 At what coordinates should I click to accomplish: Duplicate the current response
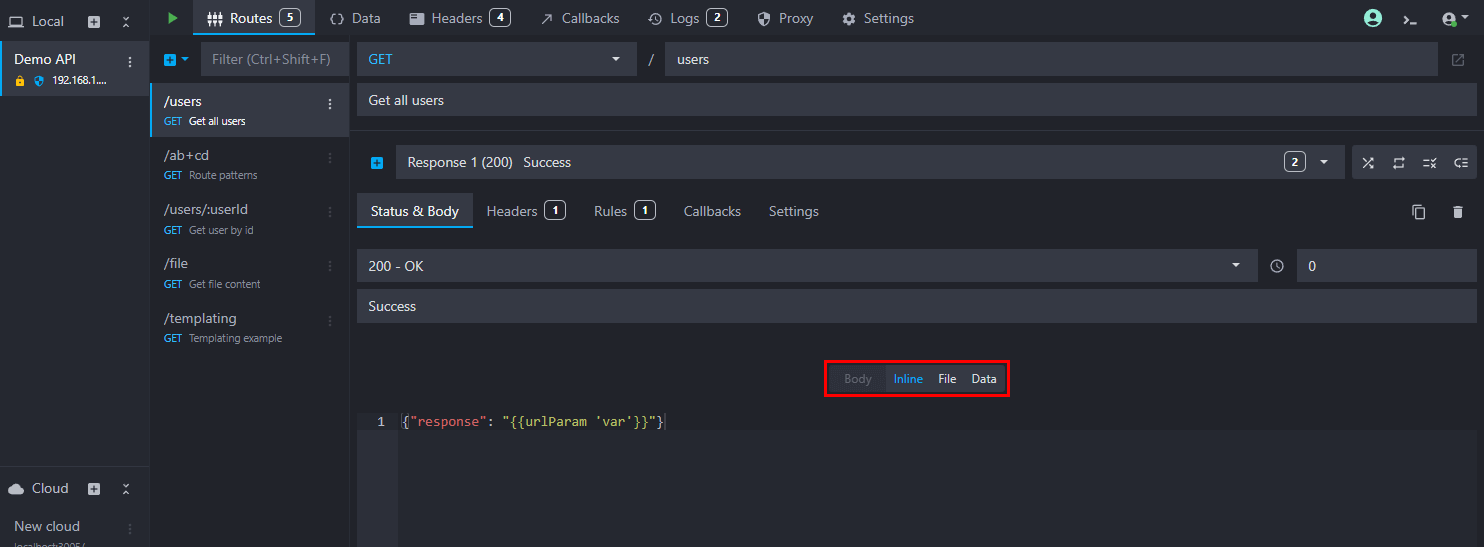tap(1418, 212)
